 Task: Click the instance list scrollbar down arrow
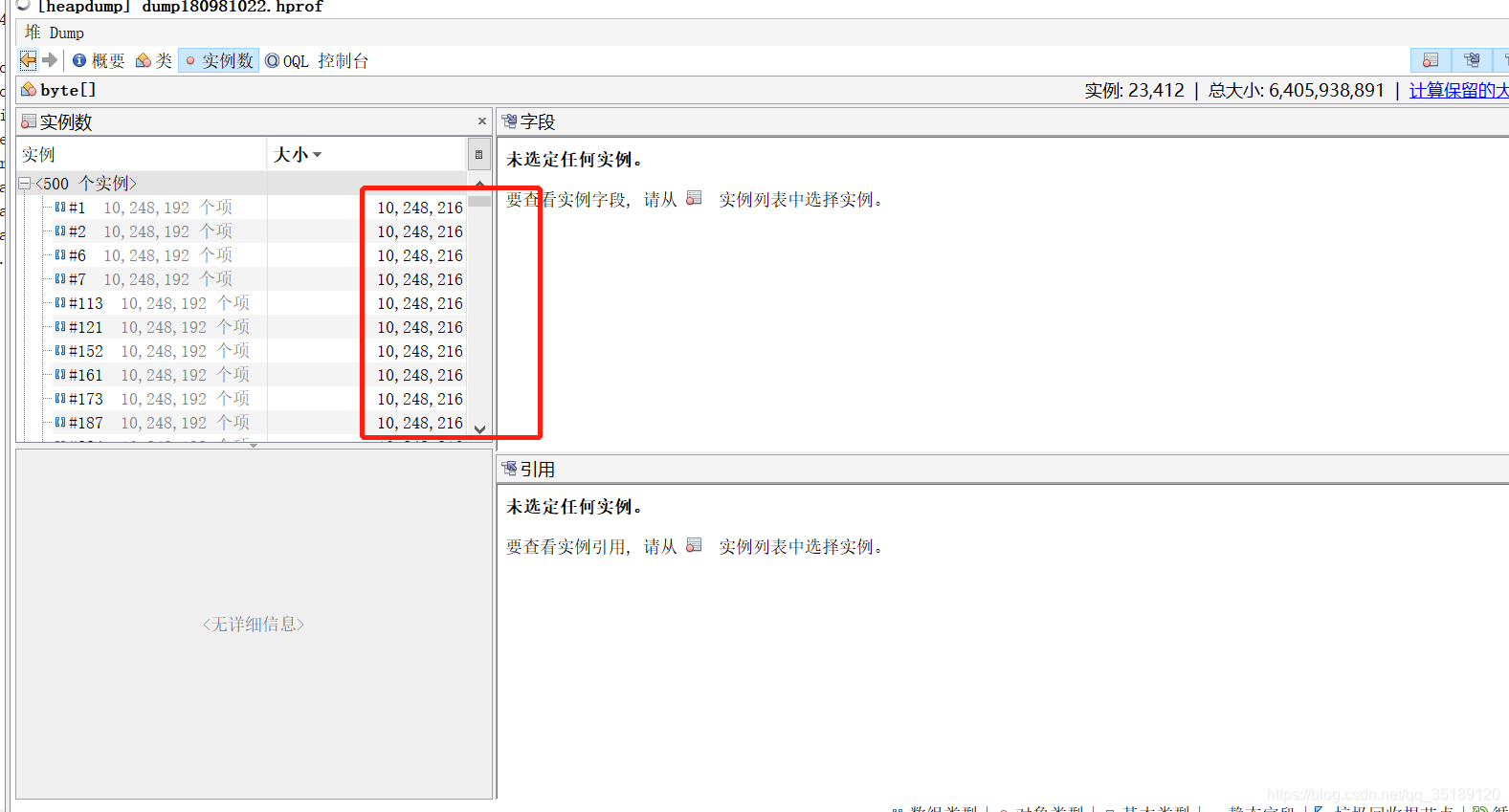coord(479,429)
